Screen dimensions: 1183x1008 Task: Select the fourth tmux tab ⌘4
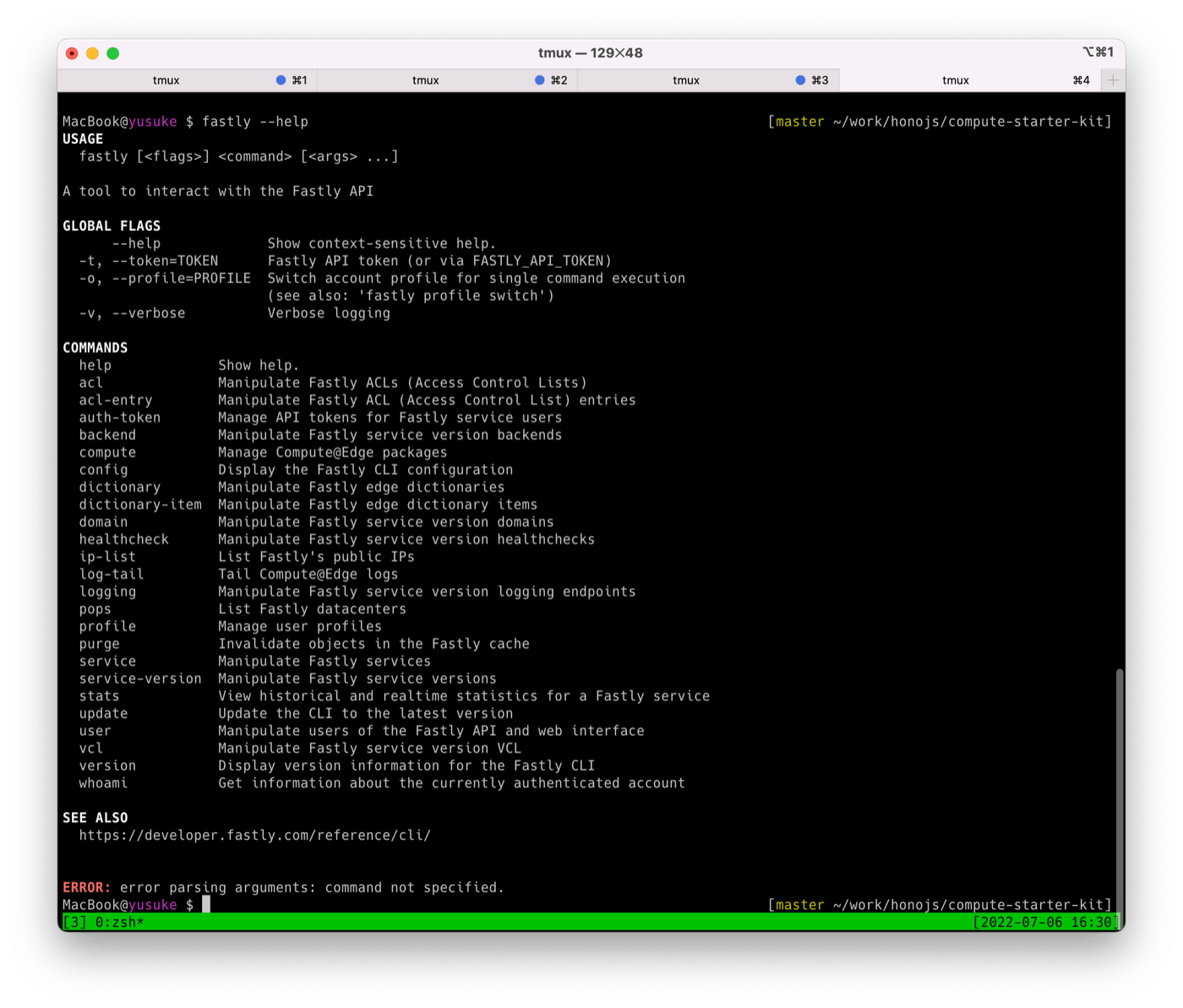coord(970,80)
